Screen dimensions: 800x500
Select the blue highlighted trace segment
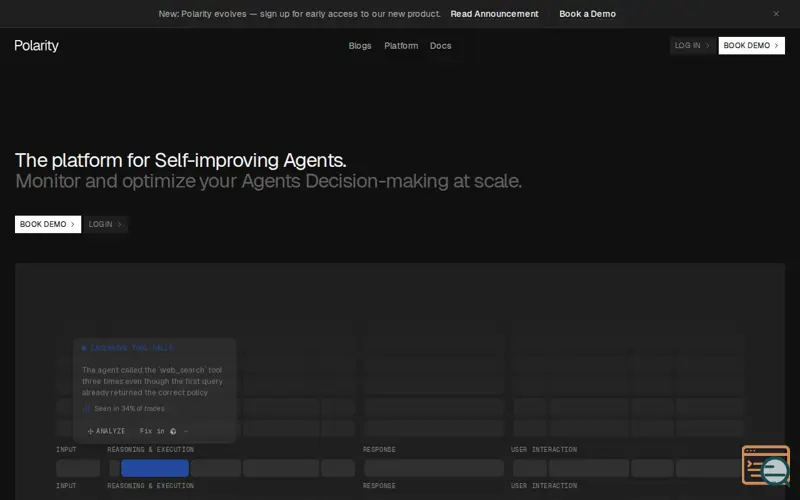[x=155, y=468]
